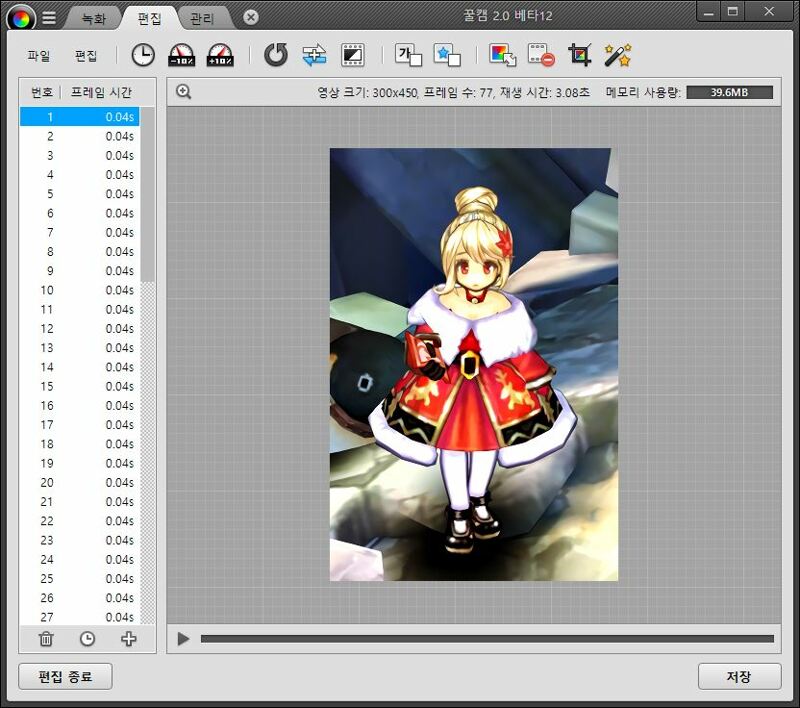800x708 pixels.
Task: Click the small clock icon below list
Action: click(x=87, y=639)
